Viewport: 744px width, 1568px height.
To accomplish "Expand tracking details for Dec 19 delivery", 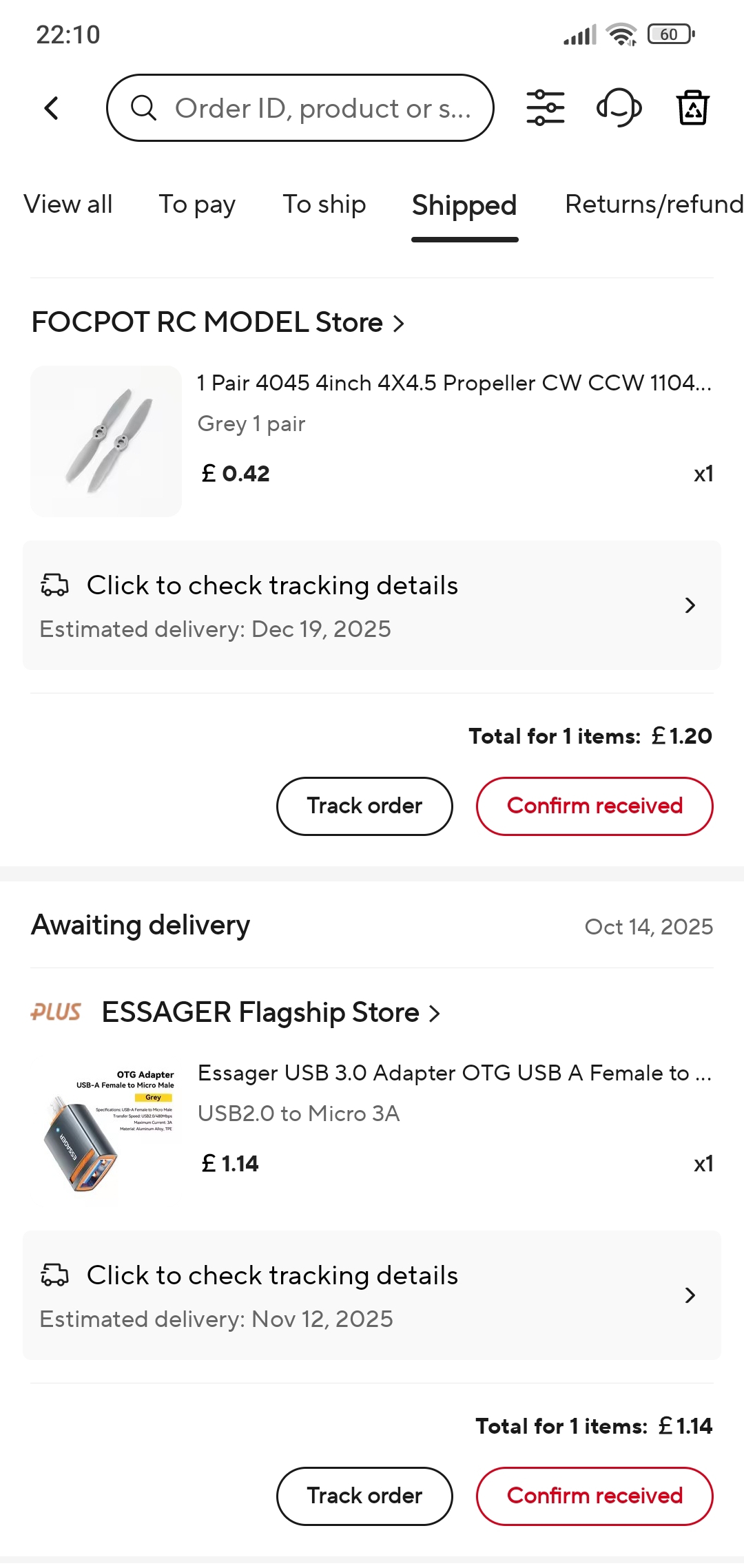I will 690,605.
